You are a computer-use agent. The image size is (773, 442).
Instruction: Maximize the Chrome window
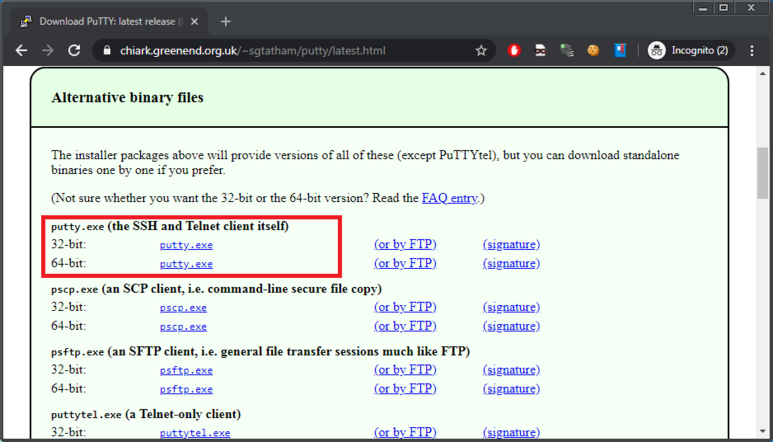click(x=724, y=8)
